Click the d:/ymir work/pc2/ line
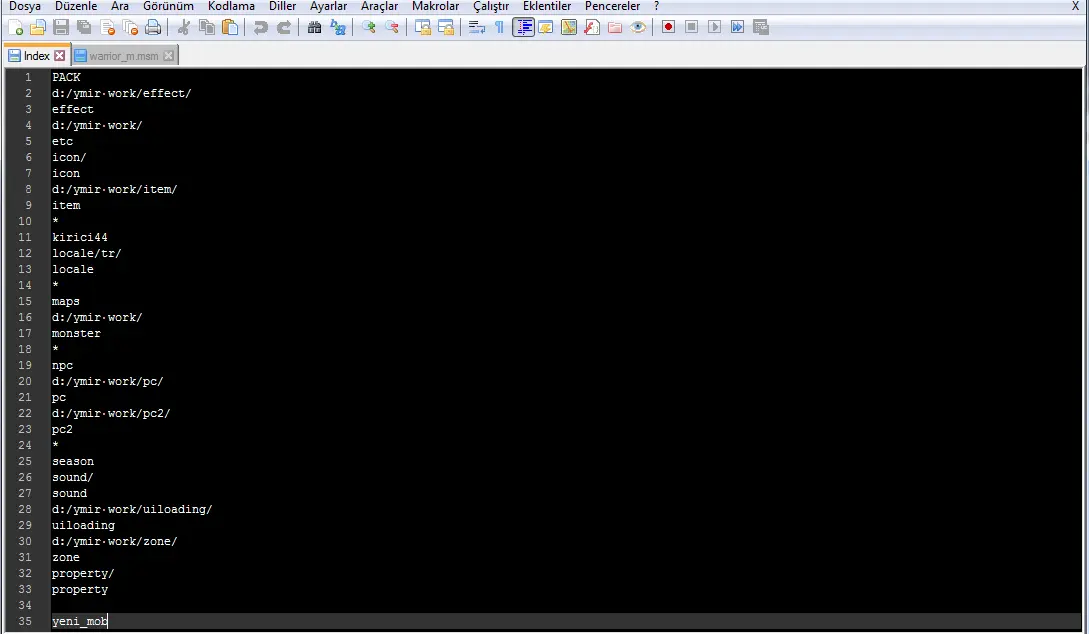Viewport: 1089px width, 634px height. tap(110, 413)
